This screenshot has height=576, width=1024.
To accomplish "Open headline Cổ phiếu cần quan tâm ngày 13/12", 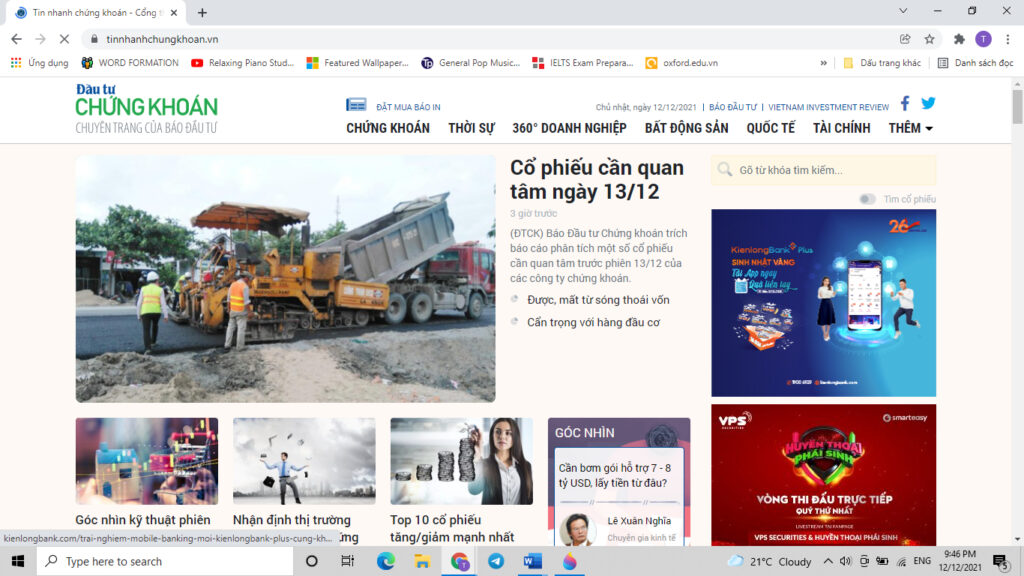I will click(597, 180).
